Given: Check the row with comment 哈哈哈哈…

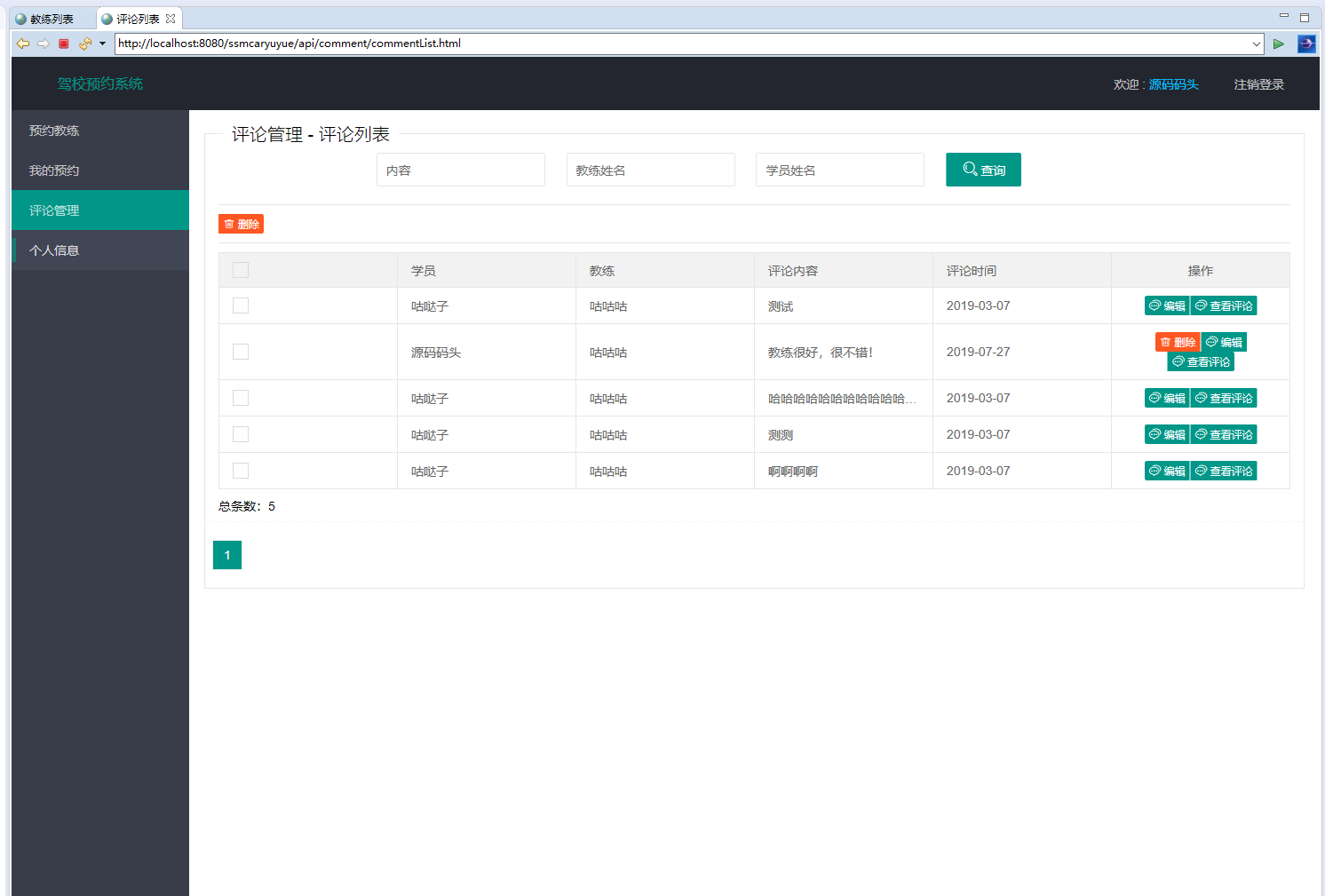Looking at the screenshot, I should tap(241, 398).
